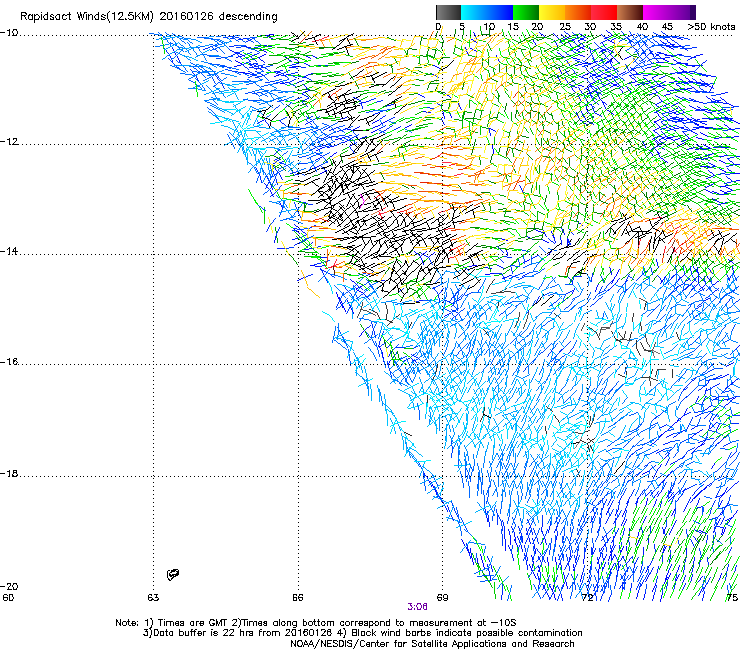Click the -12 latitude axis label

pyautogui.click(x=9, y=142)
